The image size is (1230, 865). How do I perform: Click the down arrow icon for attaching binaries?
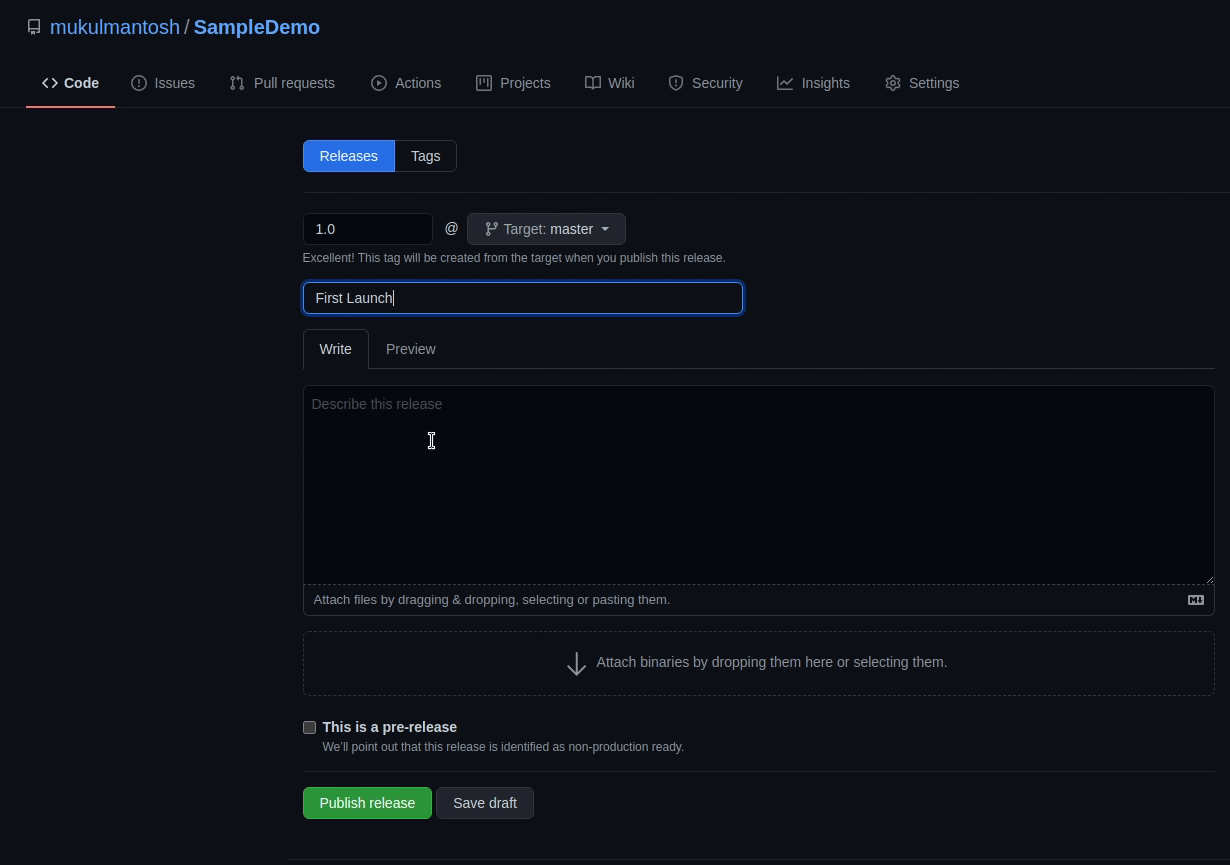(576, 663)
